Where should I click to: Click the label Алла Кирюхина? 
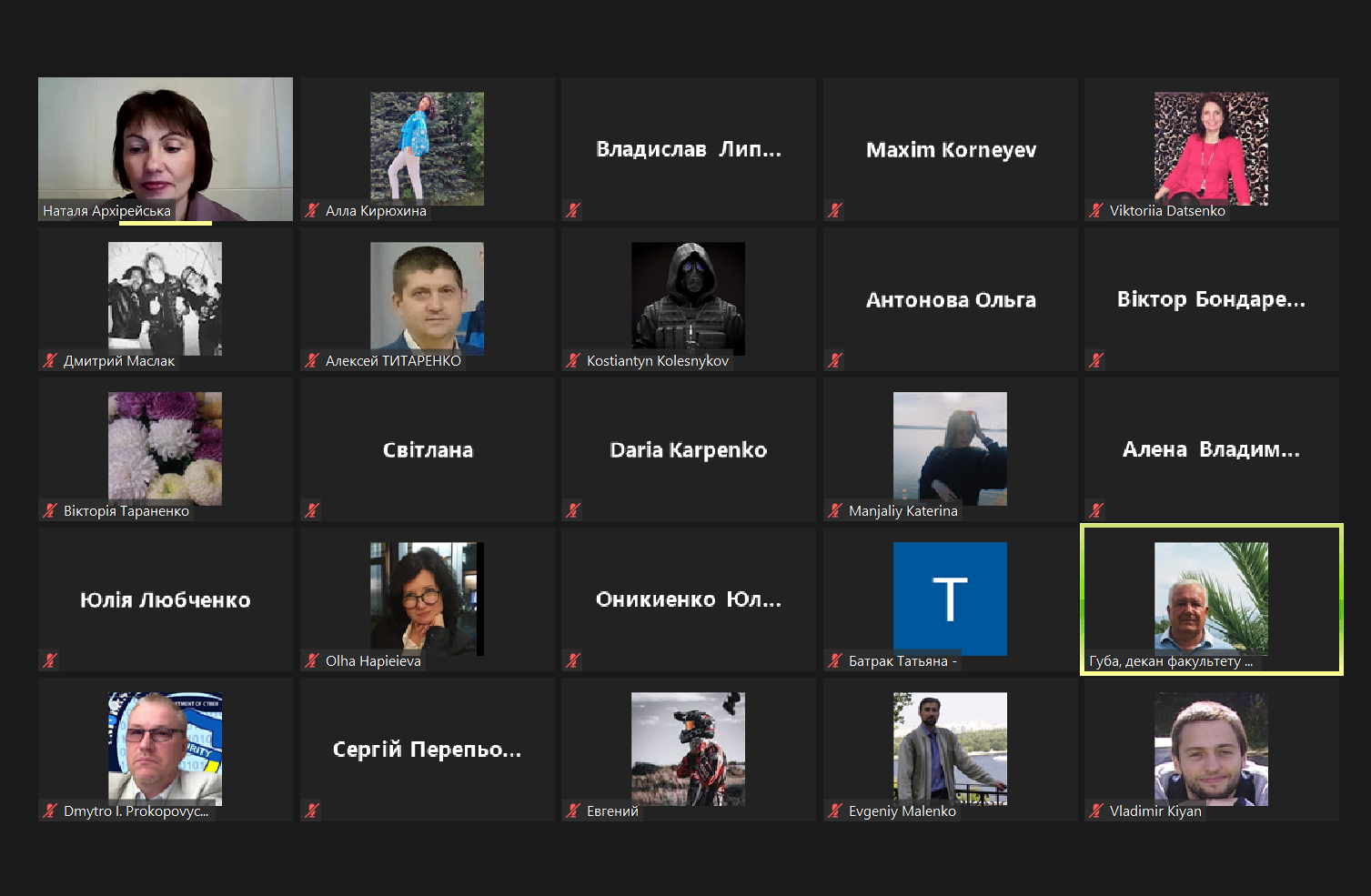(376, 211)
